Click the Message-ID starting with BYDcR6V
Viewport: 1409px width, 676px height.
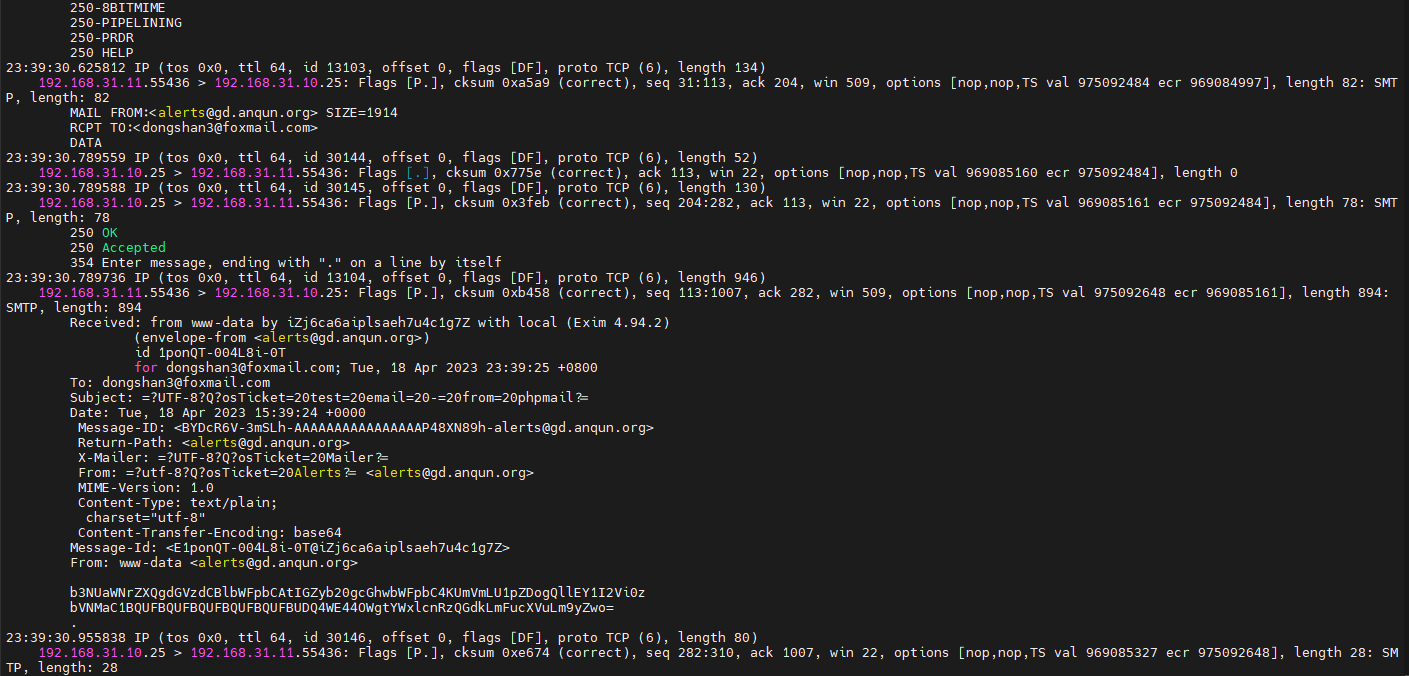(365, 427)
